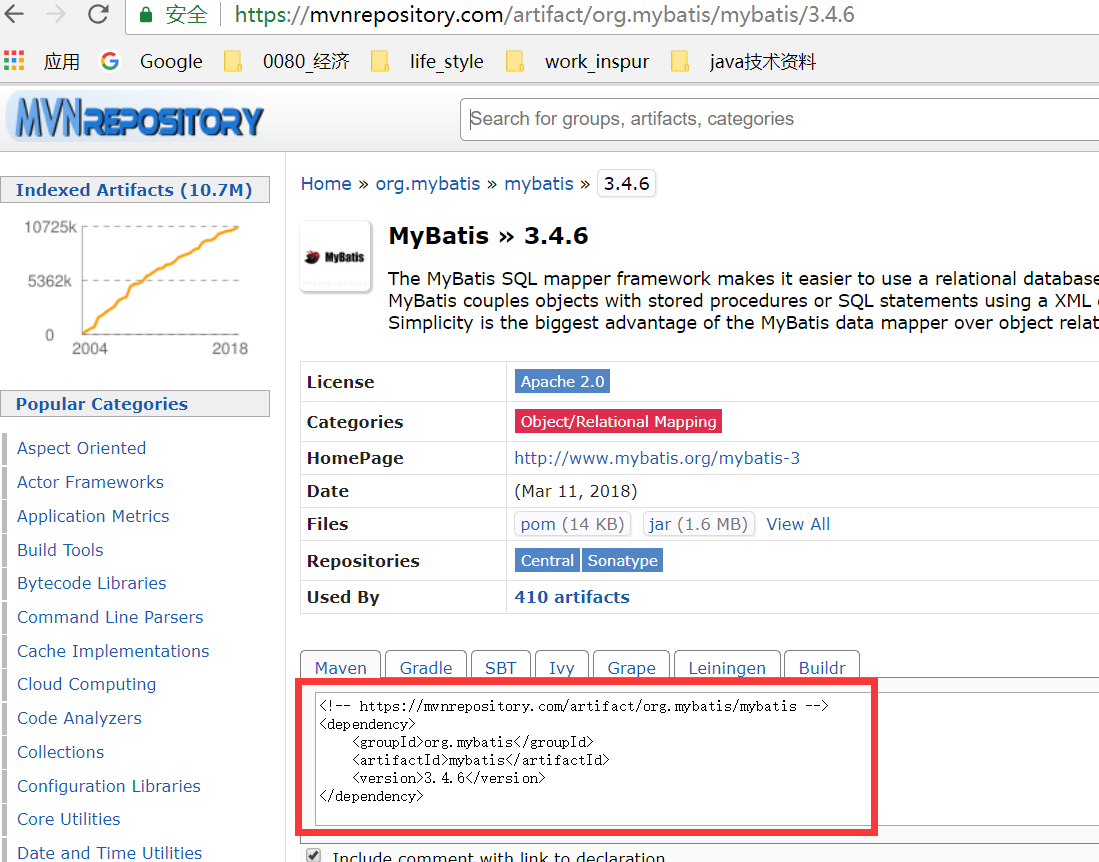The height and width of the screenshot is (862, 1099).
Task: Switch to the Leiningen tab
Action: click(x=727, y=667)
